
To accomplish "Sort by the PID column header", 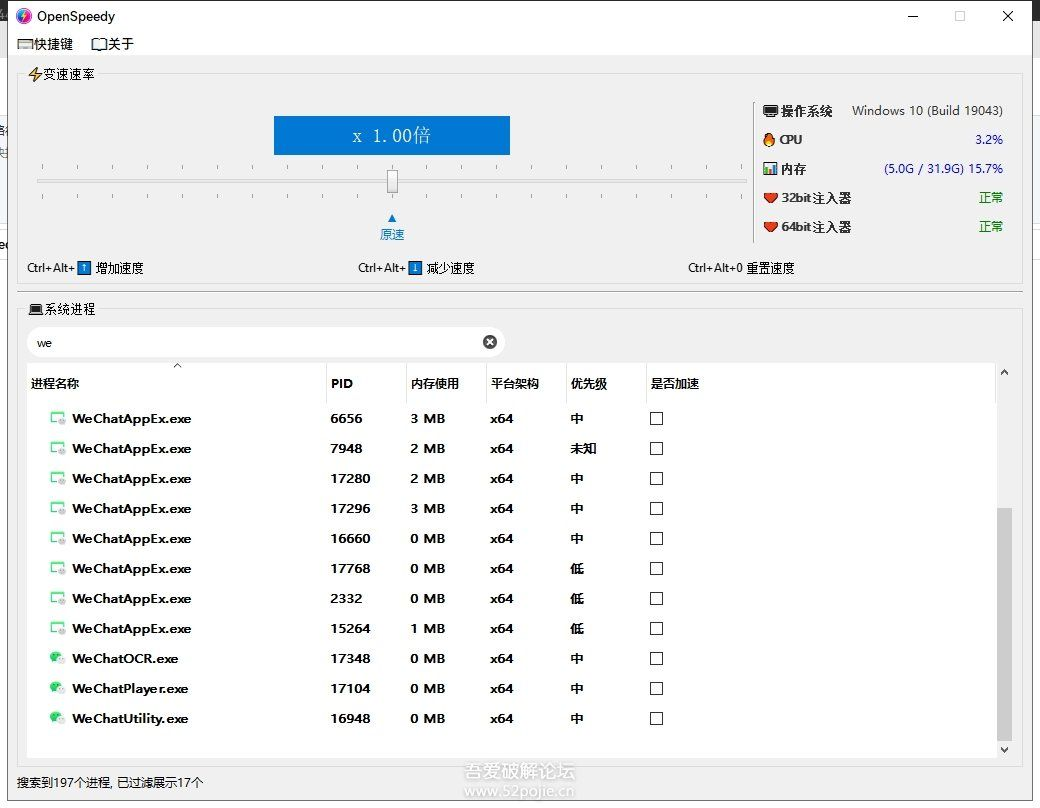I will [x=366, y=383].
